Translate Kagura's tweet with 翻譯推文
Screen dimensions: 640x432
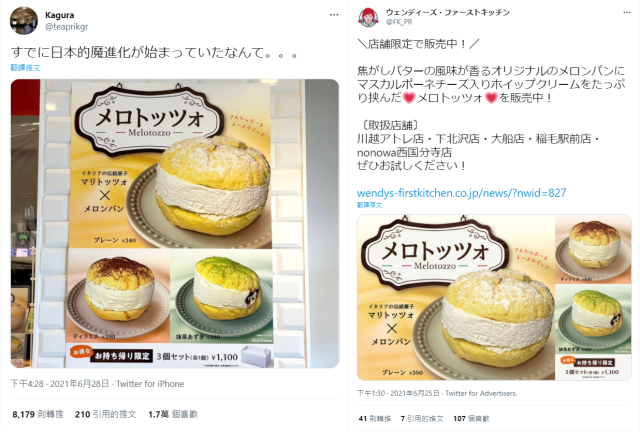coord(25,67)
